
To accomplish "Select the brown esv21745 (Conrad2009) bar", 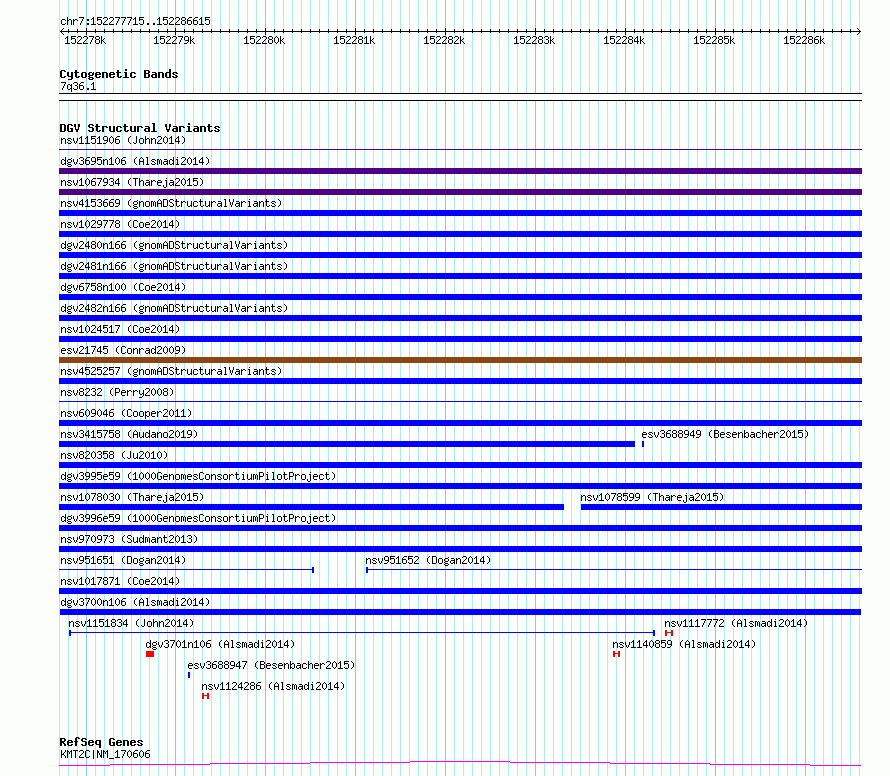I will (x=460, y=360).
